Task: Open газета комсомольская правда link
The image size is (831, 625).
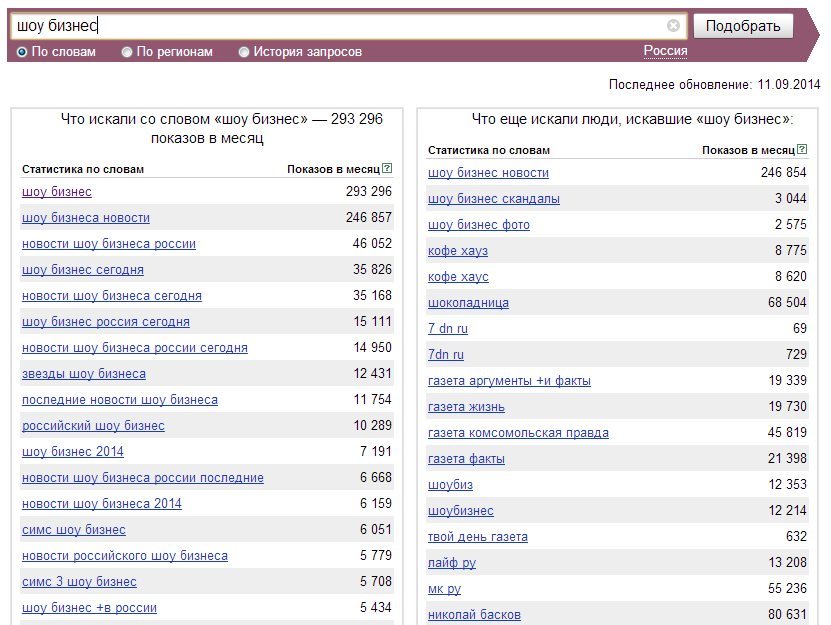Action: [x=518, y=432]
